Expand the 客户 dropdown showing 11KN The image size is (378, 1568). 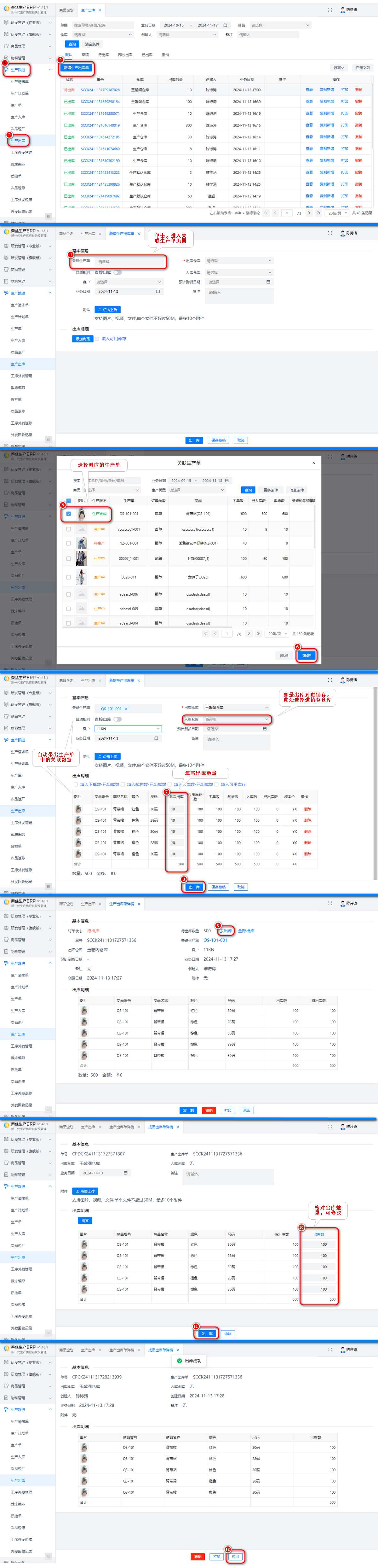158,729
